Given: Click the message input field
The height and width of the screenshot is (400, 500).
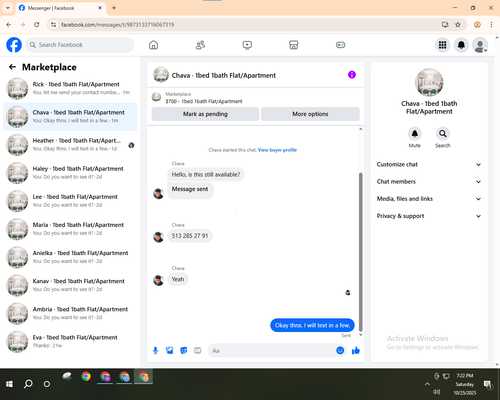Looking at the screenshot, I should [x=272, y=350].
